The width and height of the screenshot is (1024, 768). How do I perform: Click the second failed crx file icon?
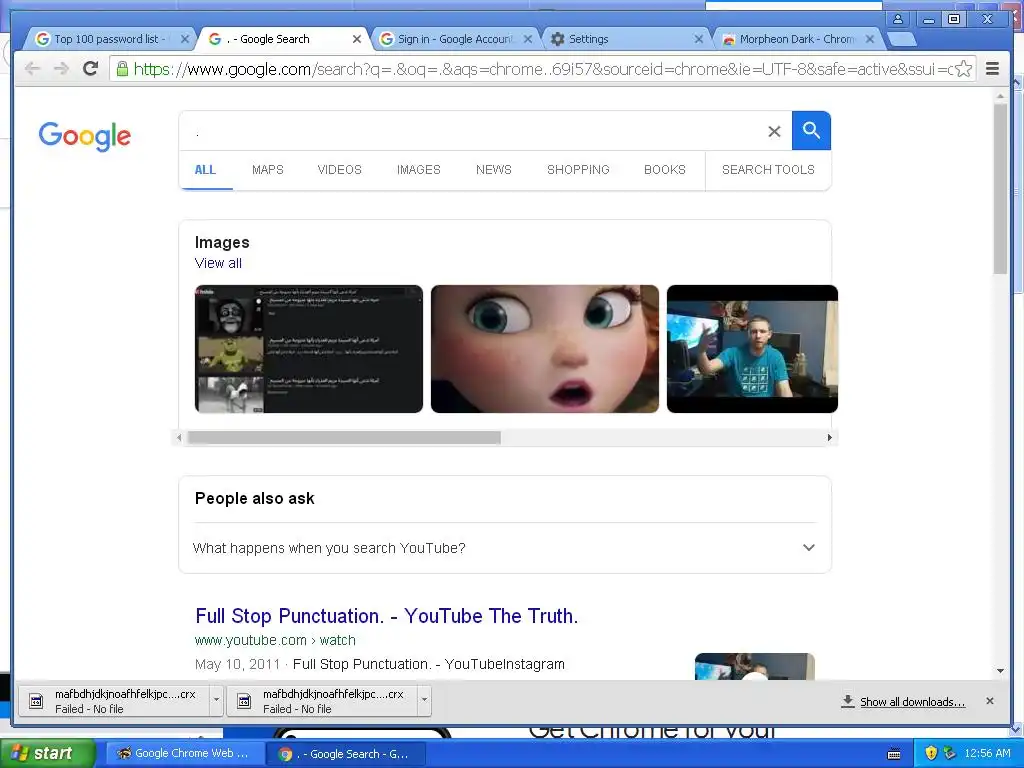tap(244, 701)
